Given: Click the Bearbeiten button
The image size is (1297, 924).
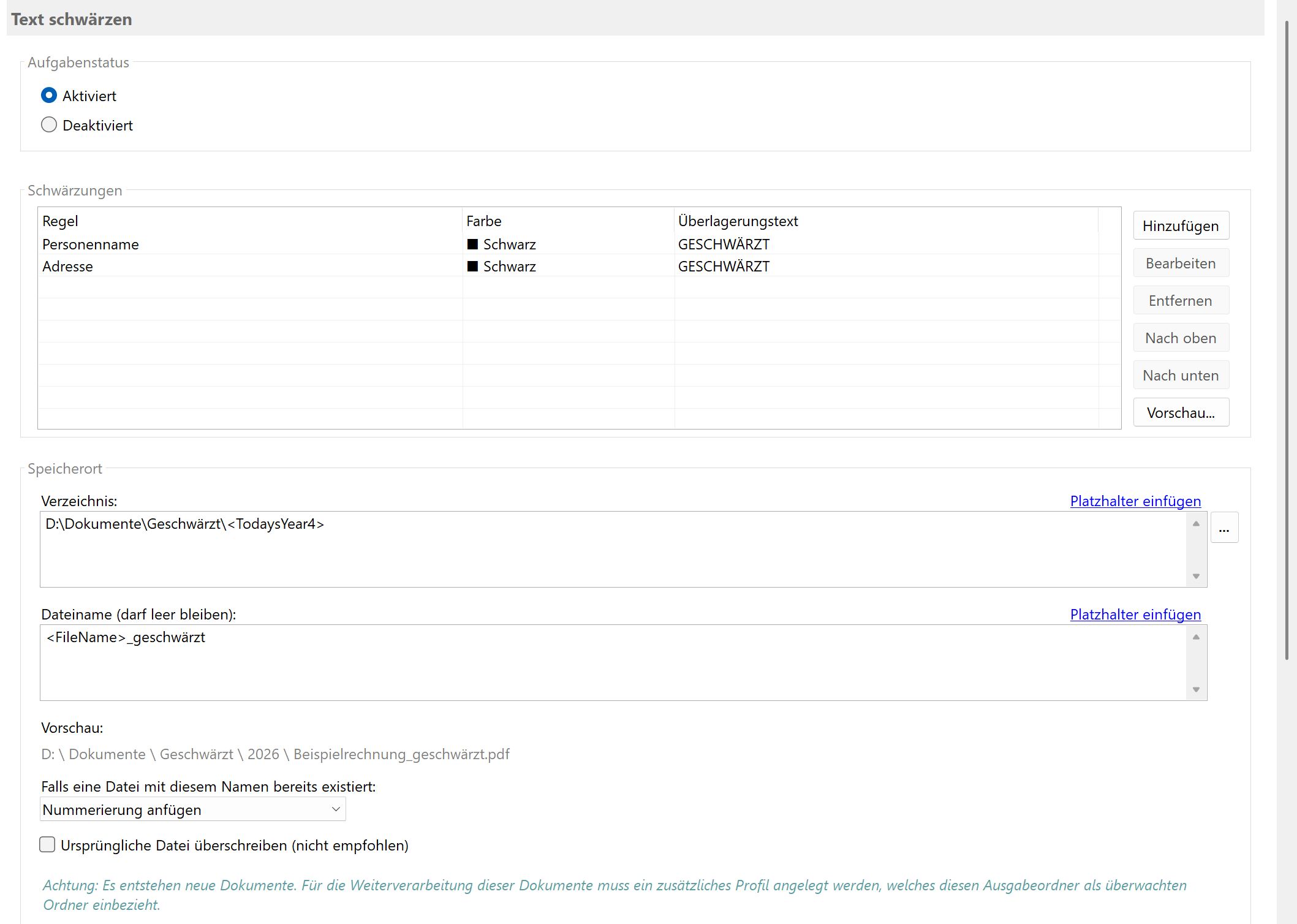Looking at the screenshot, I should pyautogui.click(x=1180, y=263).
